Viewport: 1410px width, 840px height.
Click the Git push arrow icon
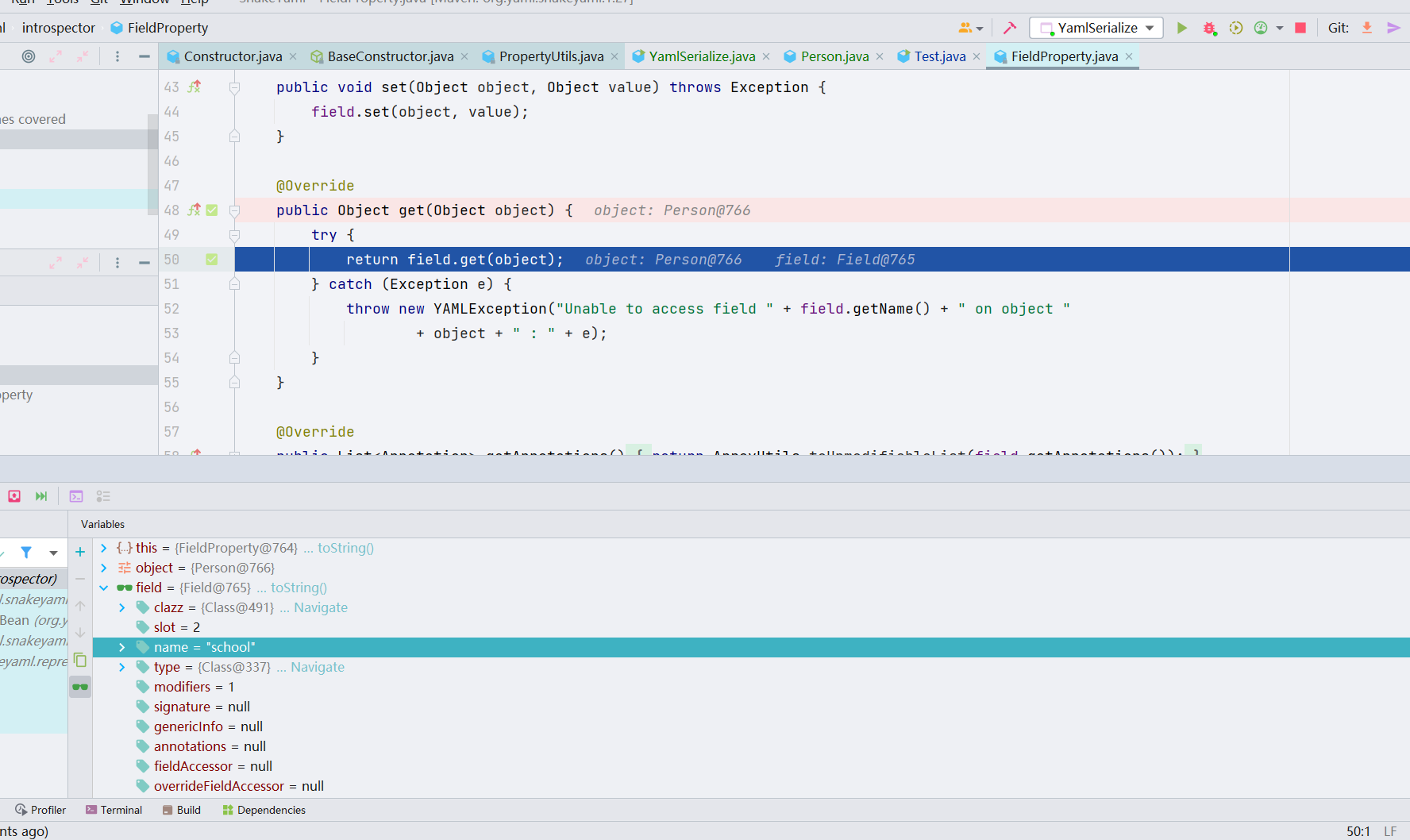pos(1393,28)
